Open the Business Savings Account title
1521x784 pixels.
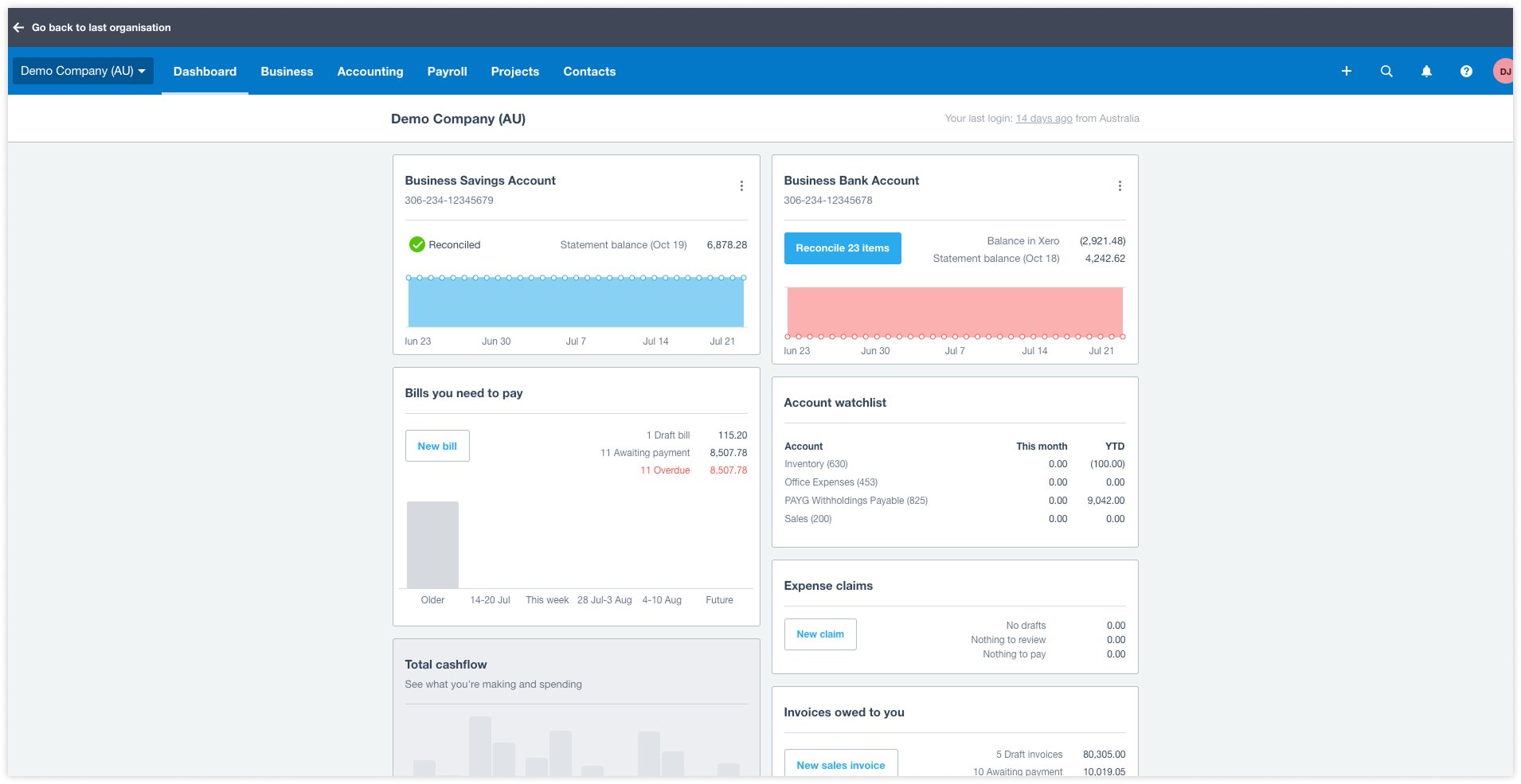(480, 181)
